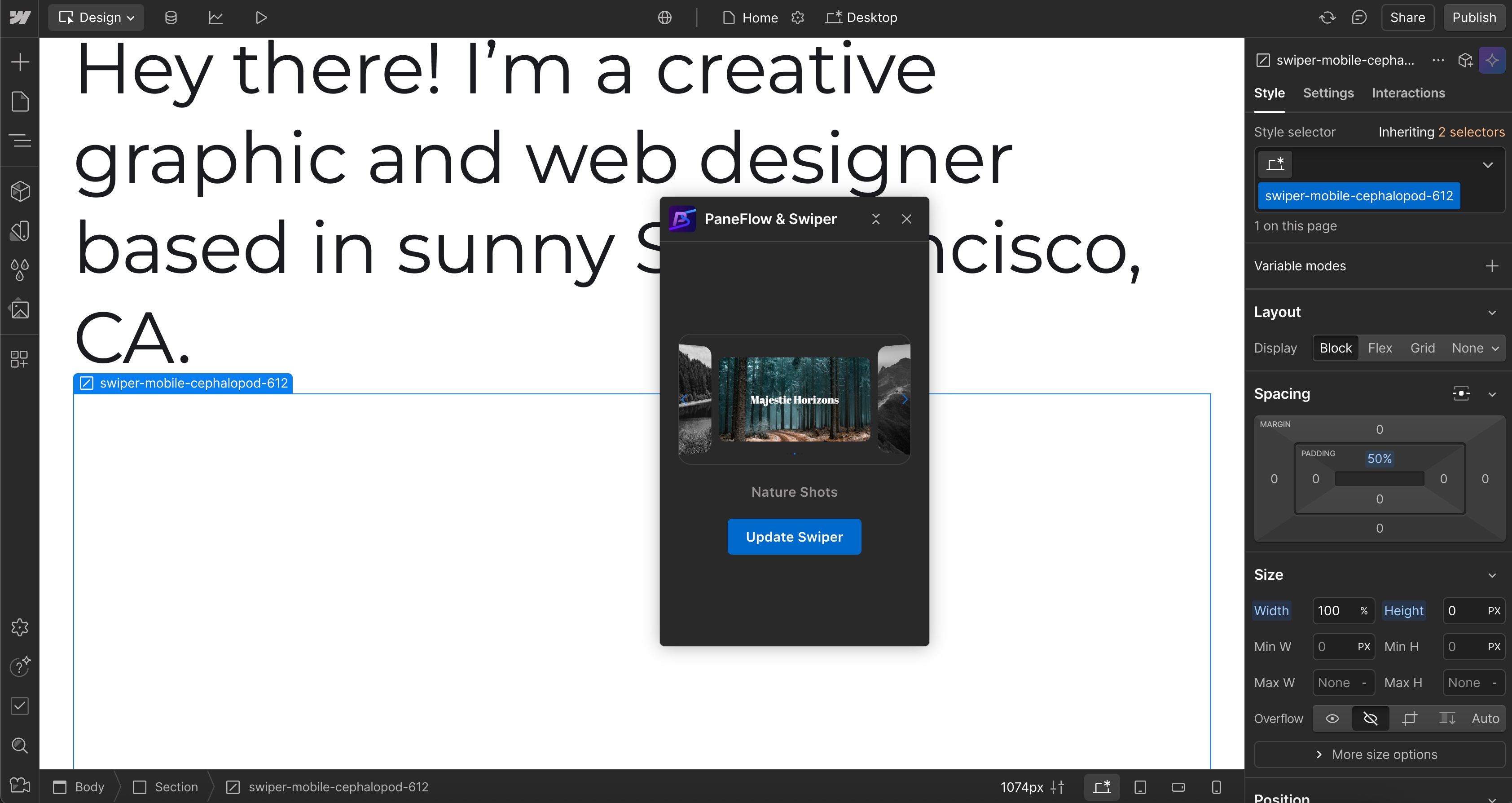Image resolution: width=1512 pixels, height=803 pixels.
Task: Select Section in the breadcrumb bar
Action: pos(166,786)
